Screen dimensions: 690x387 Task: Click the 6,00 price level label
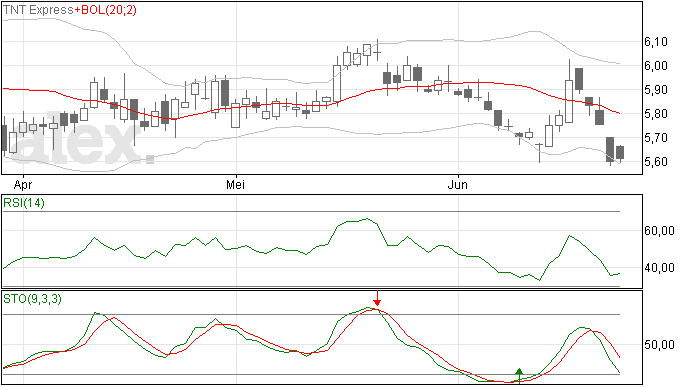[656, 66]
